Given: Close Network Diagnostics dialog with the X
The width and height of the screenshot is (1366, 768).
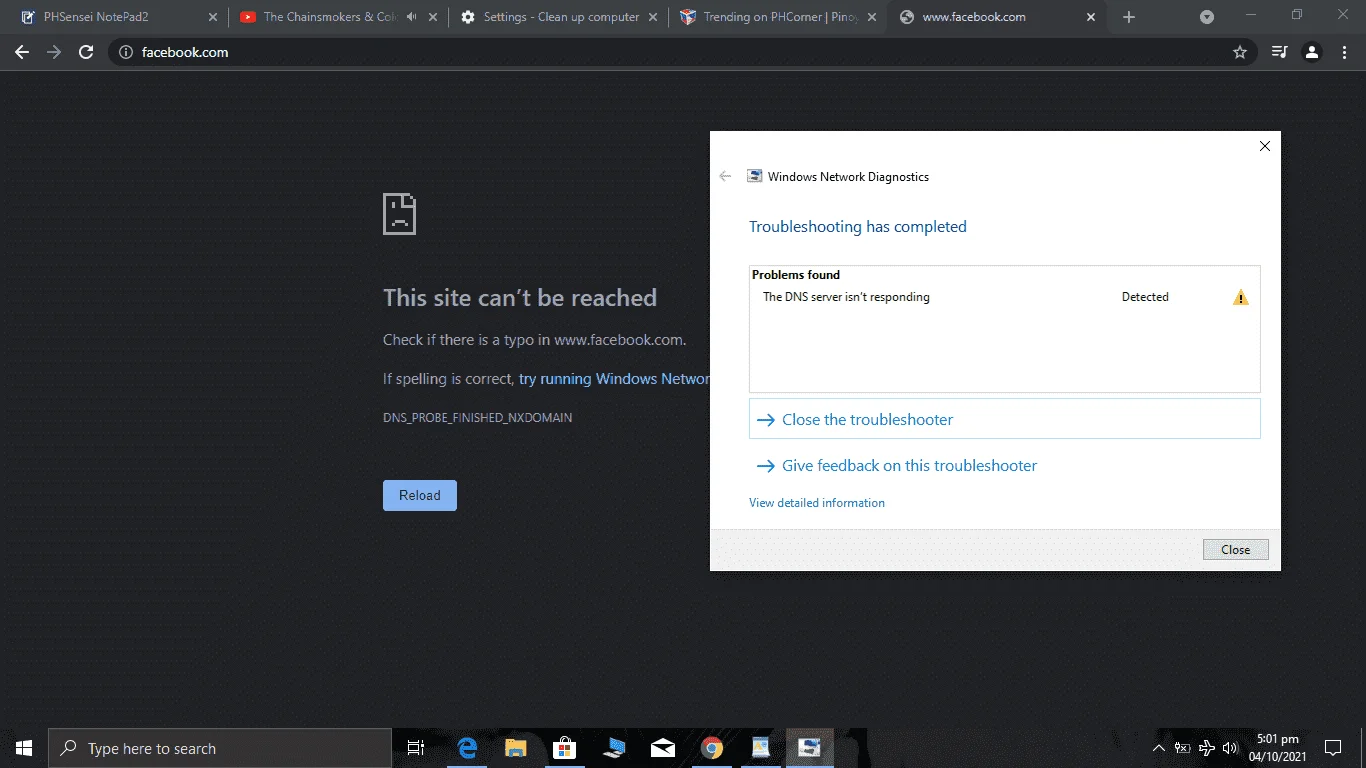Looking at the screenshot, I should pyautogui.click(x=1264, y=146).
